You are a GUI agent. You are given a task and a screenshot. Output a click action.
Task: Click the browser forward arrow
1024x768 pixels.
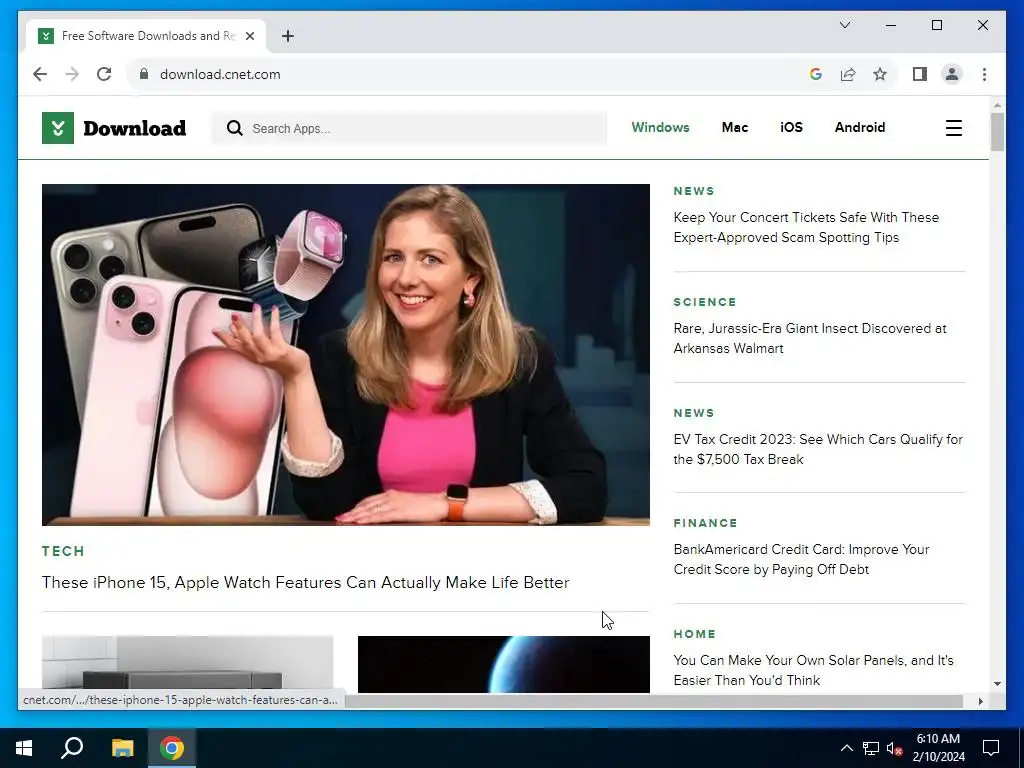(x=72, y=74)
